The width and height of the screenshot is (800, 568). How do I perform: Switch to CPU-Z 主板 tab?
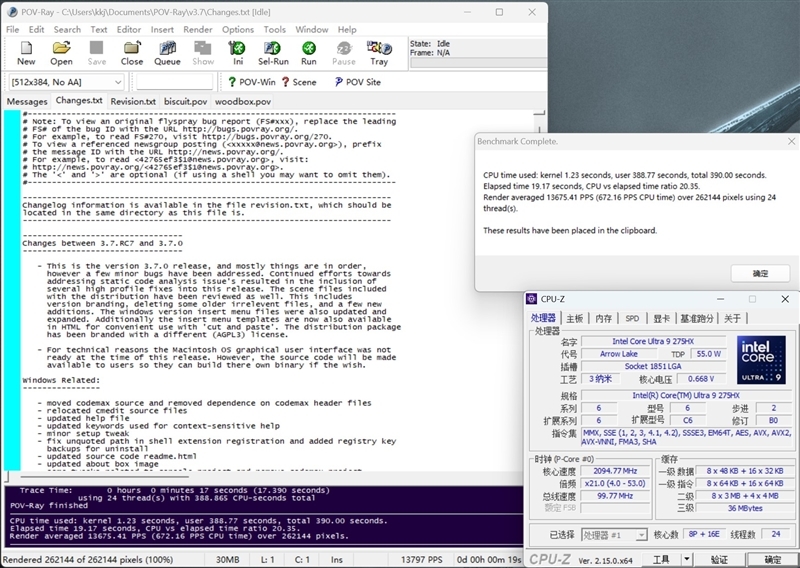574,318
